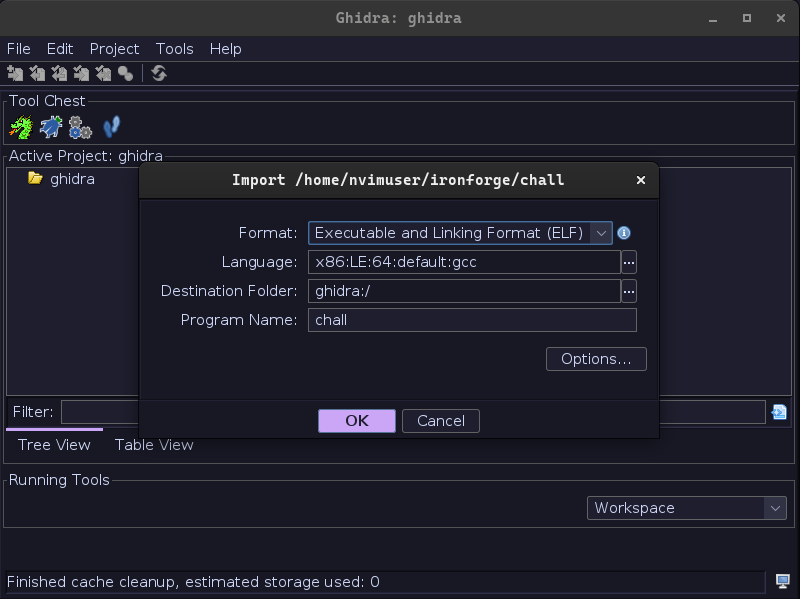Image resolution: width=800 pixels, height=599 pixels.
Task: Open the Help menu
Action: 226,49
